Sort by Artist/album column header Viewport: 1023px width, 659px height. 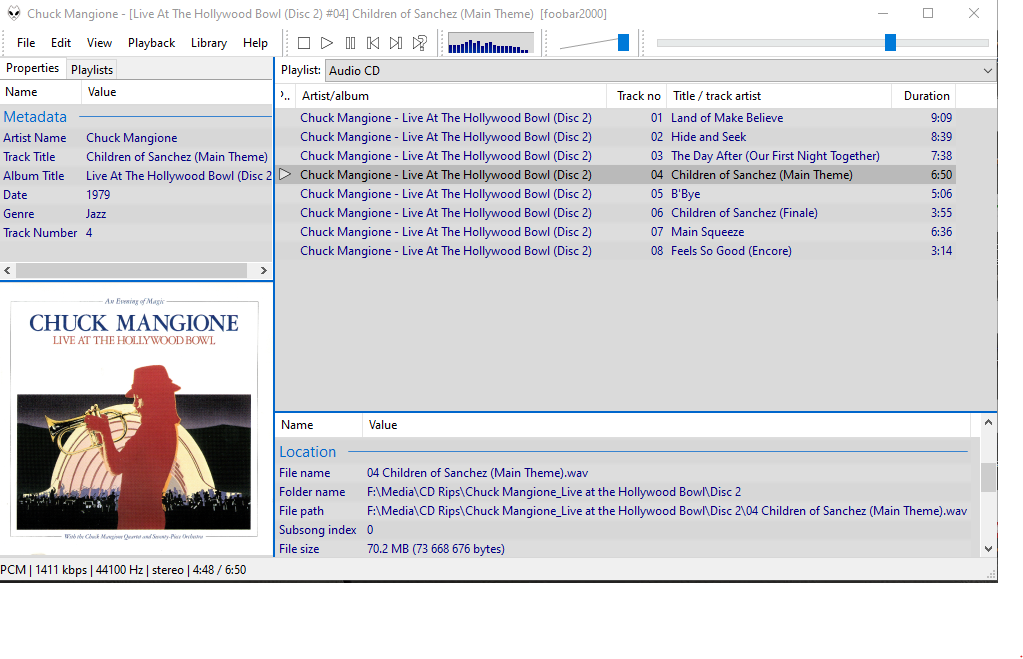(x=451, y=96)
